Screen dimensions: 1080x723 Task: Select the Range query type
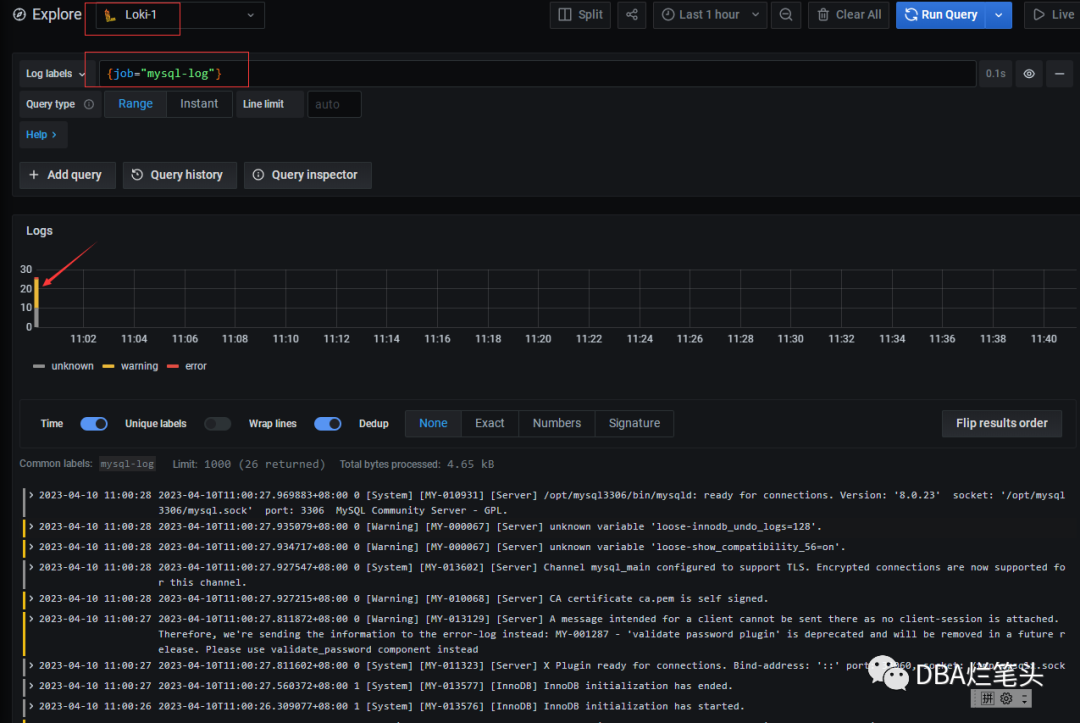(135, 104)
